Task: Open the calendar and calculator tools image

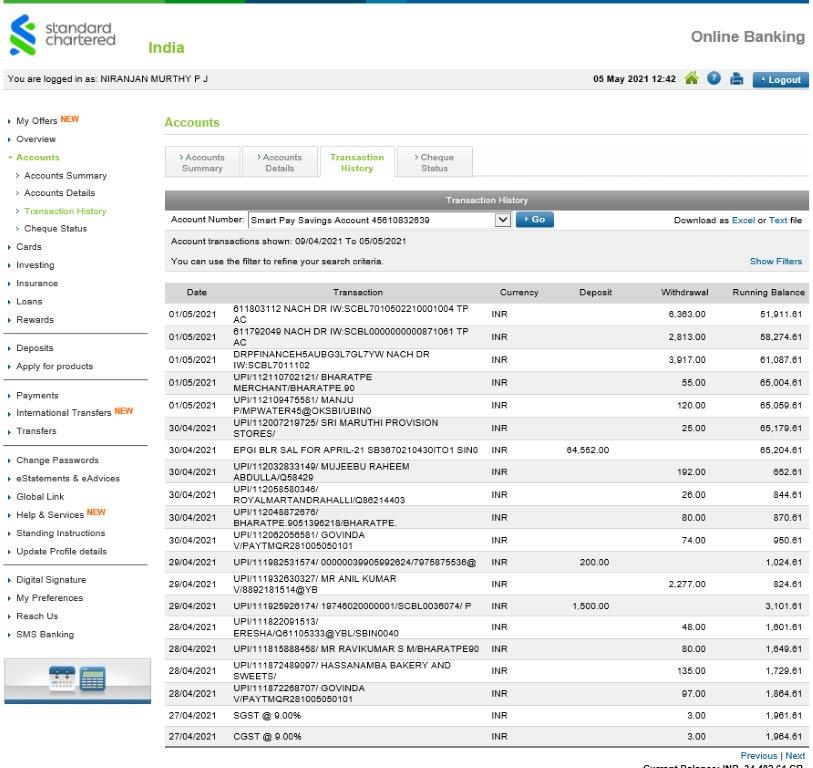Action: (77, 679)
